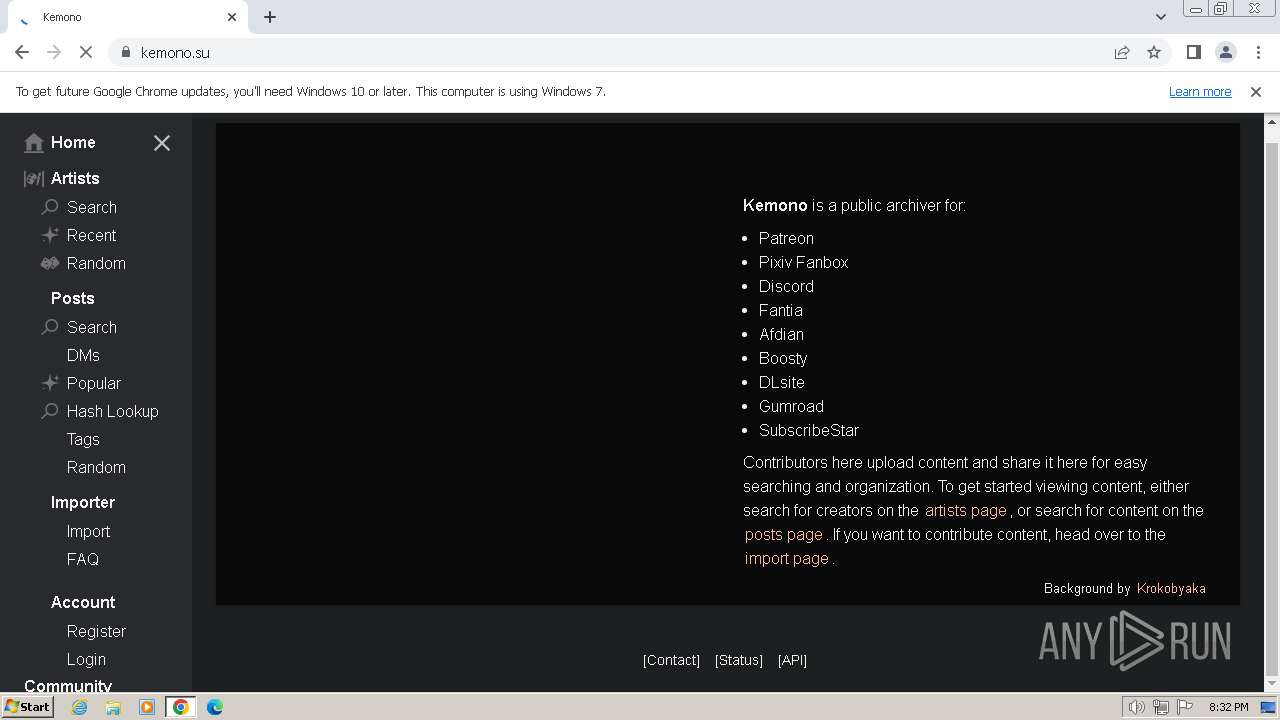Open the FAQ menu item
This screenshot has width=1280, height=720.
point(83,559)
